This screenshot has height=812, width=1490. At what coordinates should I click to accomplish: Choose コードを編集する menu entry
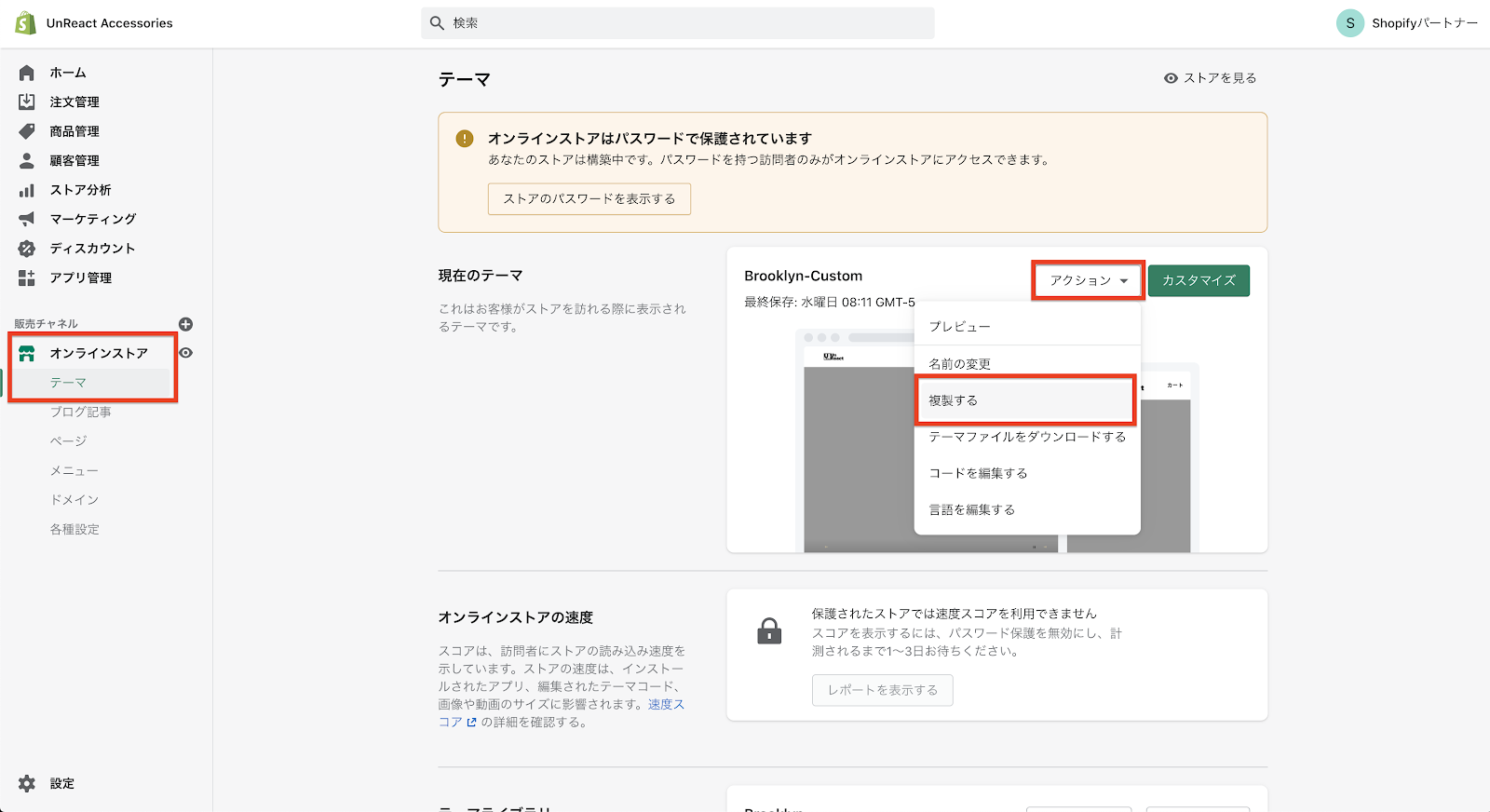coord(978,473)
